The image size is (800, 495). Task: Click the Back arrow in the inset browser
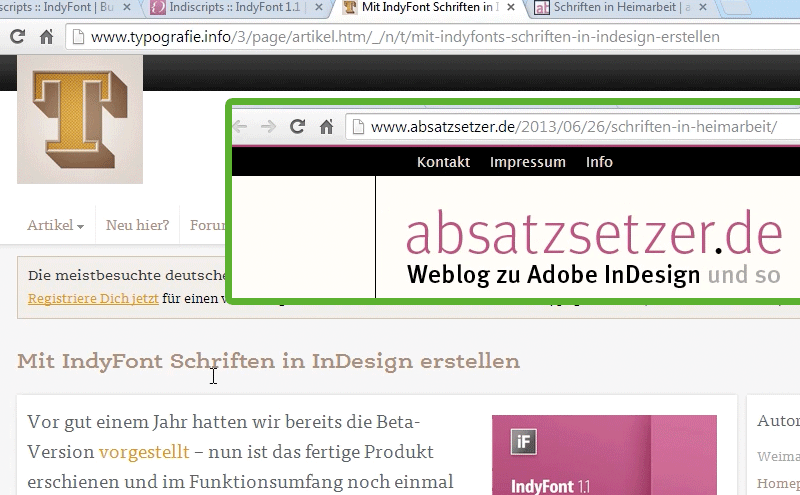[240, 127]
